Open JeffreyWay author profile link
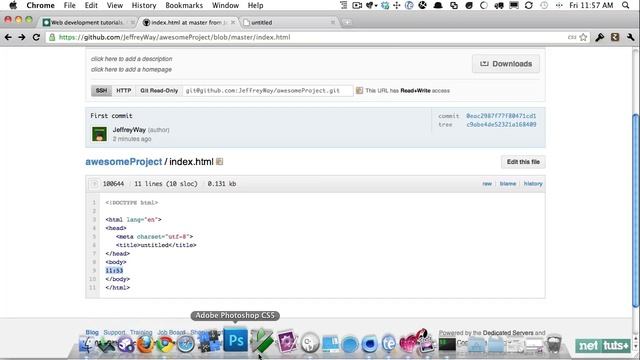 tap(129, 130)
